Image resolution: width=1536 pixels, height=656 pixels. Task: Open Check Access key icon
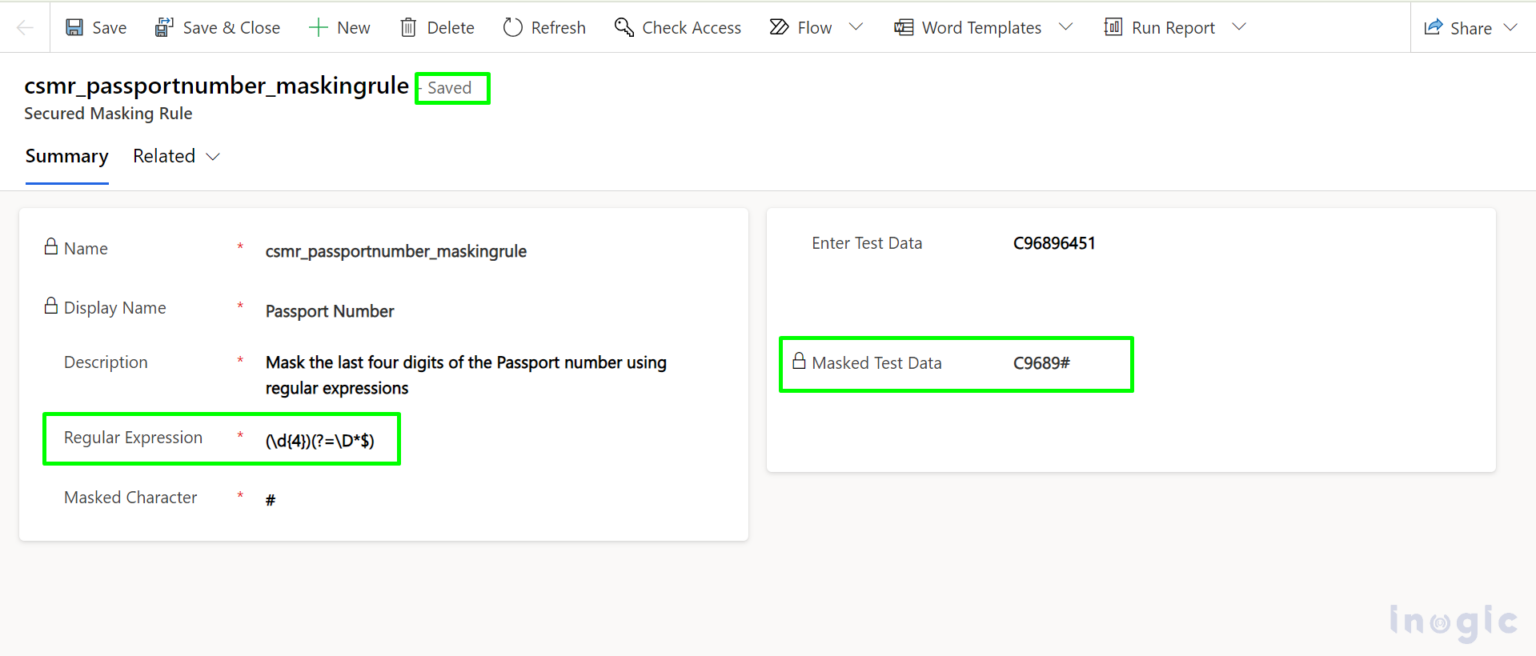(625, 28)
